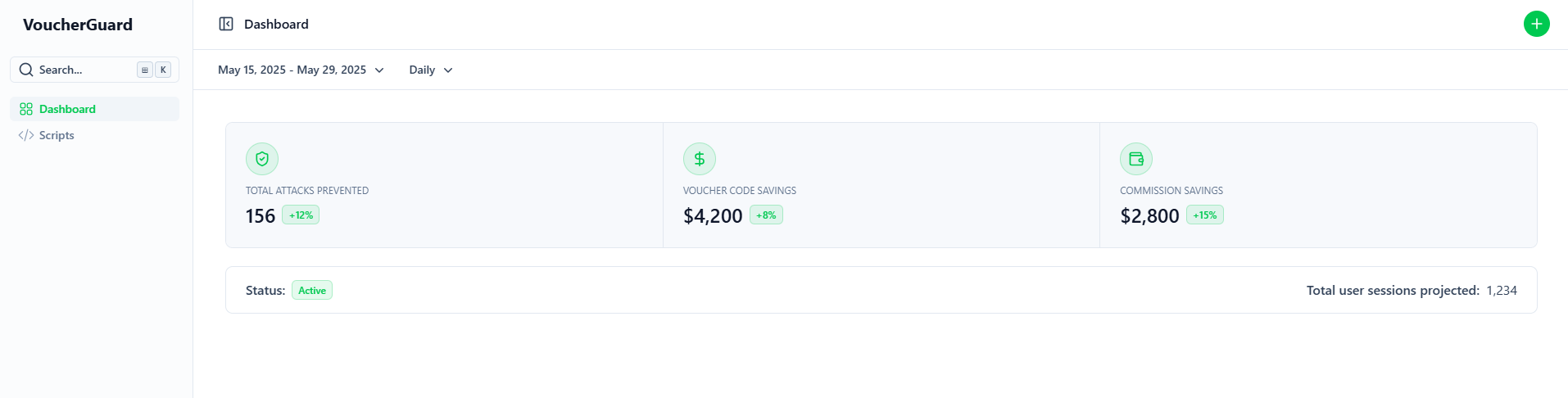The width and height of the screenshot is (1568, 398).
Task: Click the +15% commission savings badge
Action: coord(1204,215)
